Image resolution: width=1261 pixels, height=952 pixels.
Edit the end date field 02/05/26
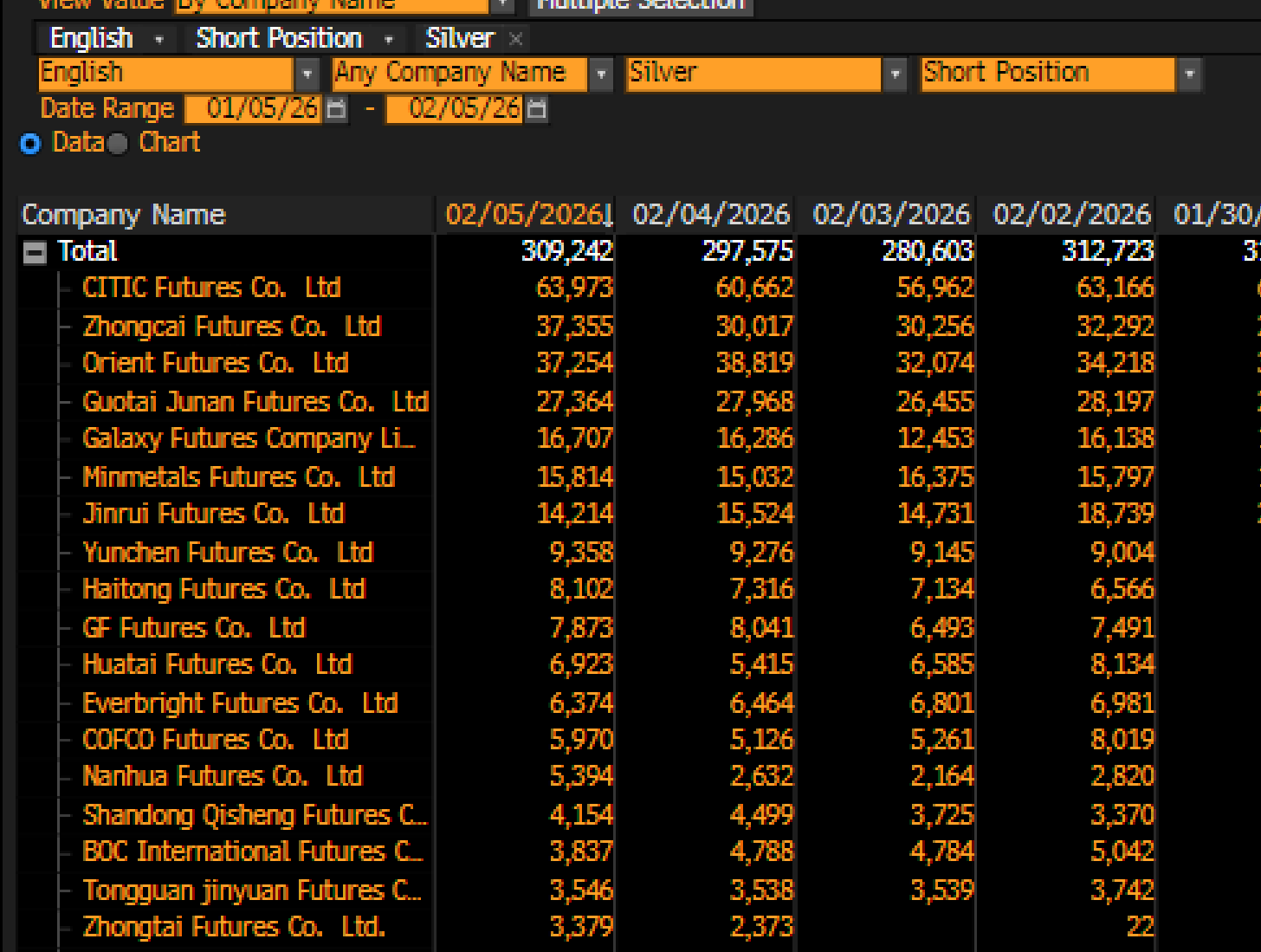click(455, 109)
